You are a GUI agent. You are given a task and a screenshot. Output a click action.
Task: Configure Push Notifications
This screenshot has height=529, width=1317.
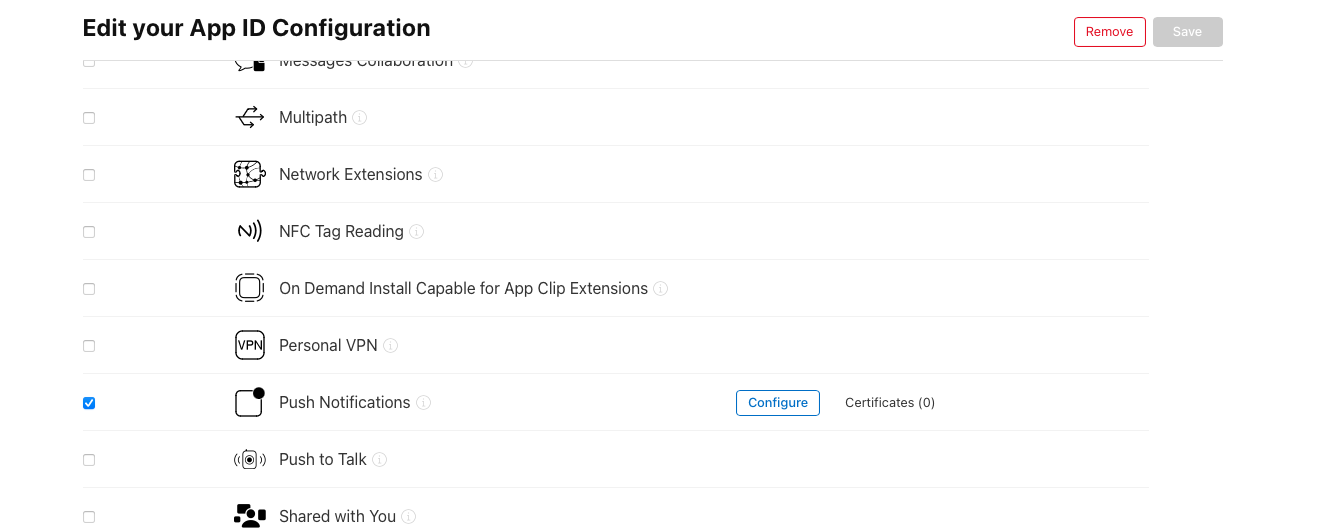pos(778,403)
